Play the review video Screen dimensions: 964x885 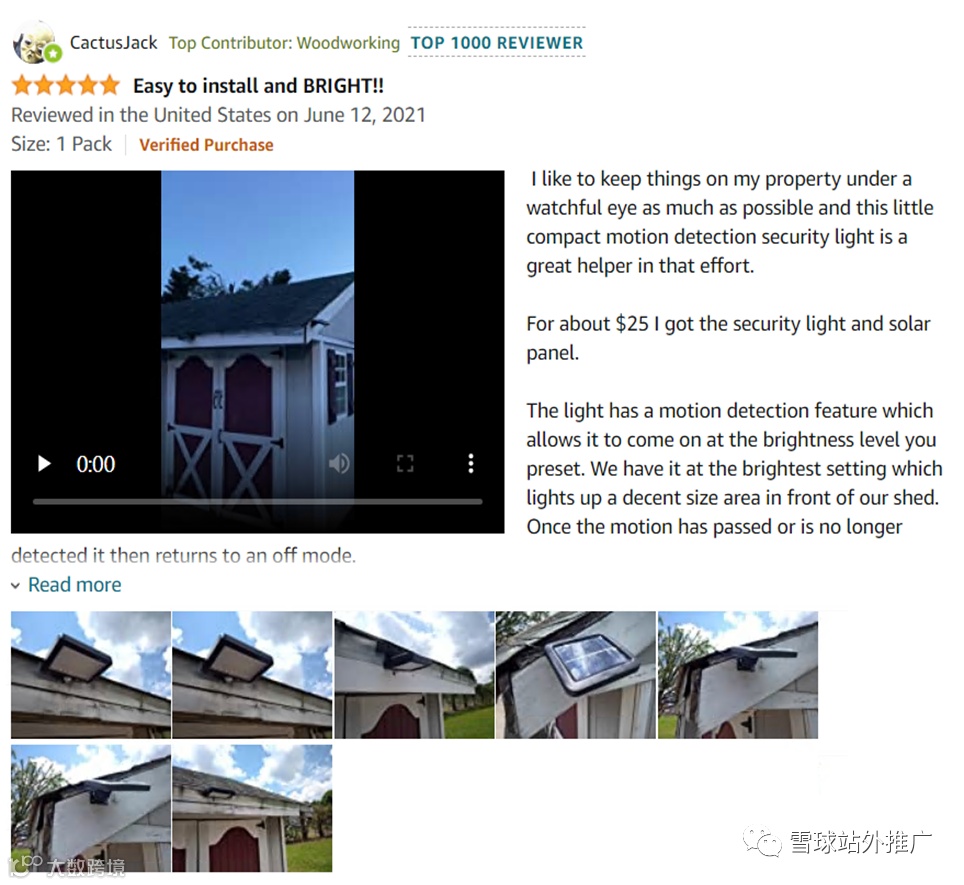coord(44,463)
